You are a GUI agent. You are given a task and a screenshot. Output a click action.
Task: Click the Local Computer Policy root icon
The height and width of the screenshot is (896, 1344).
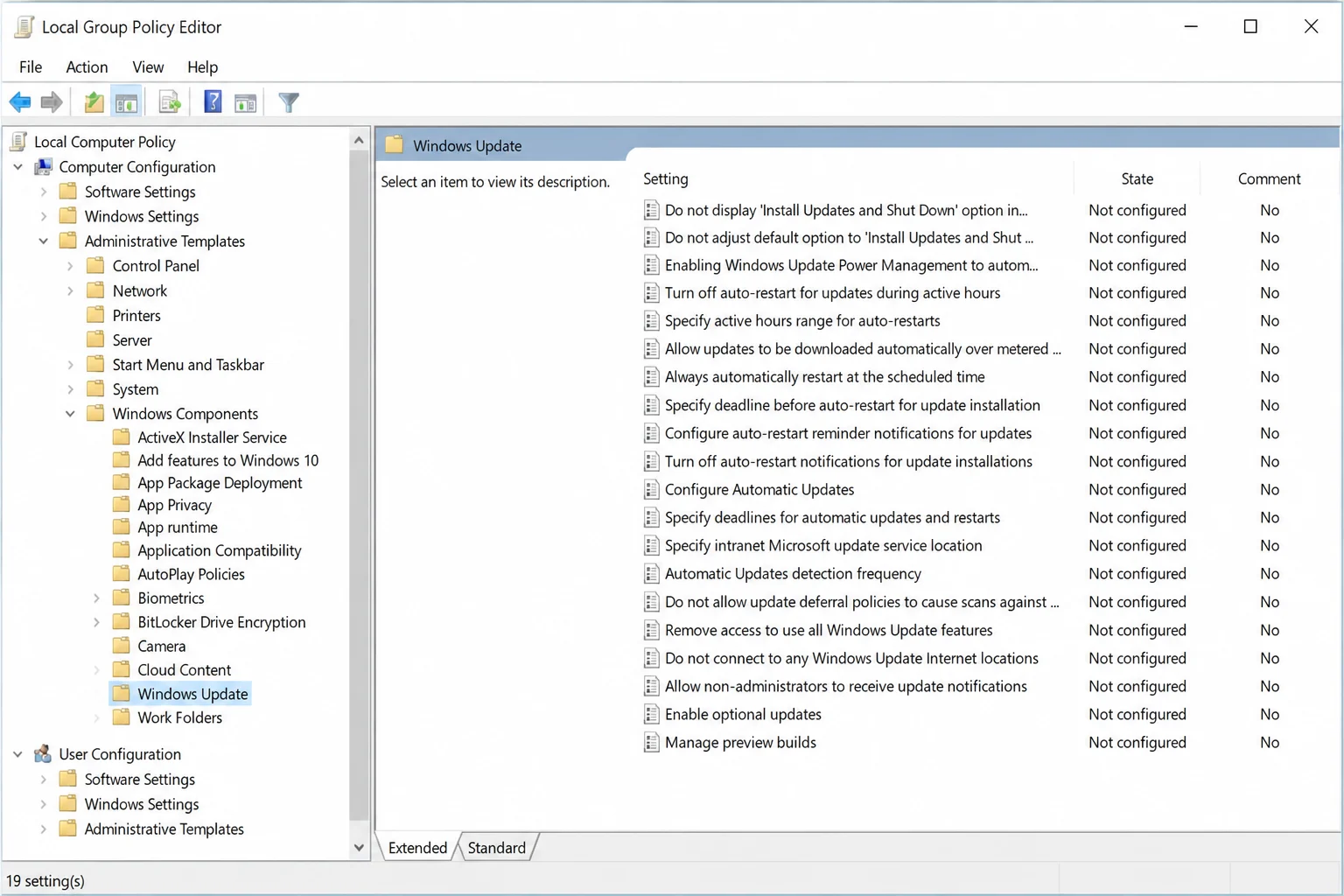pos(17,142)
